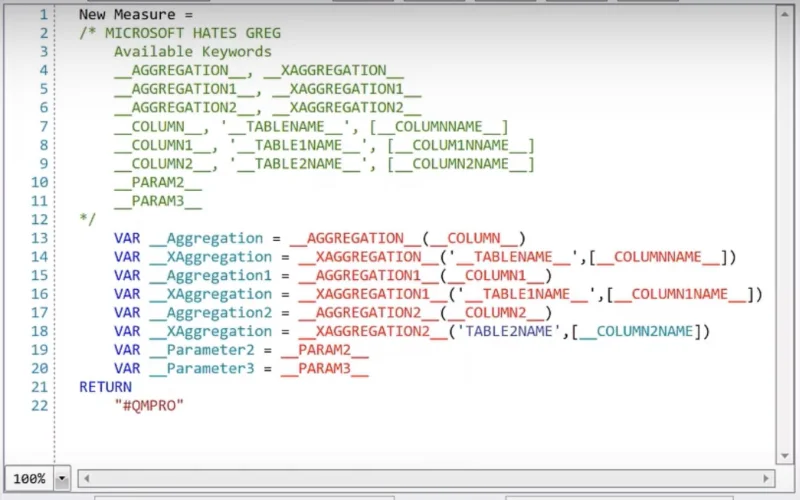Click the vertical scrollbar down arrow
The image size is (800, 500).
[x=784, y=456]
